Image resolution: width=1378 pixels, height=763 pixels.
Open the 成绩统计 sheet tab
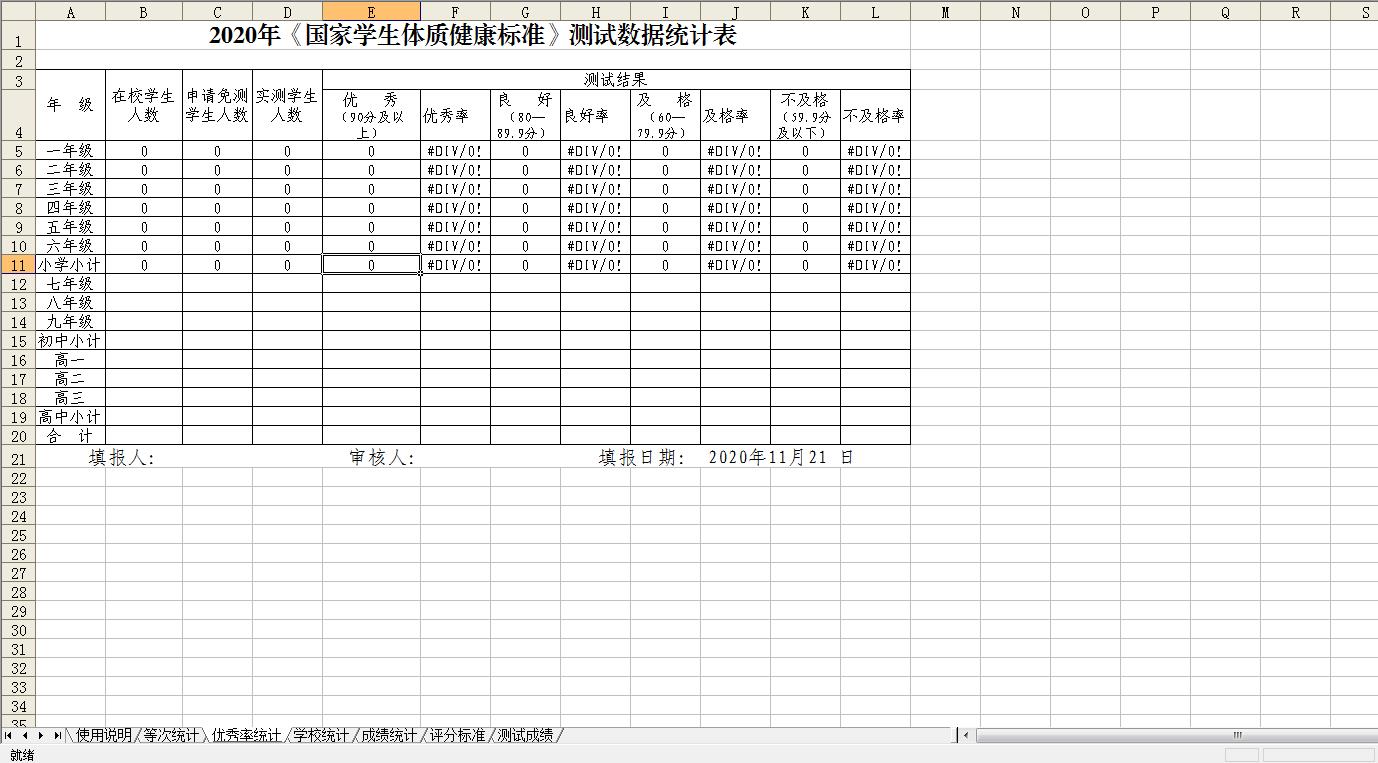tap(388, 735)
